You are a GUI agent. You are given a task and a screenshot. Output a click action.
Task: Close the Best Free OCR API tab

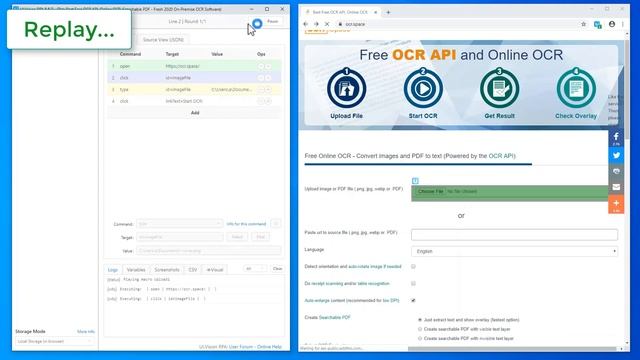point(375,12)
